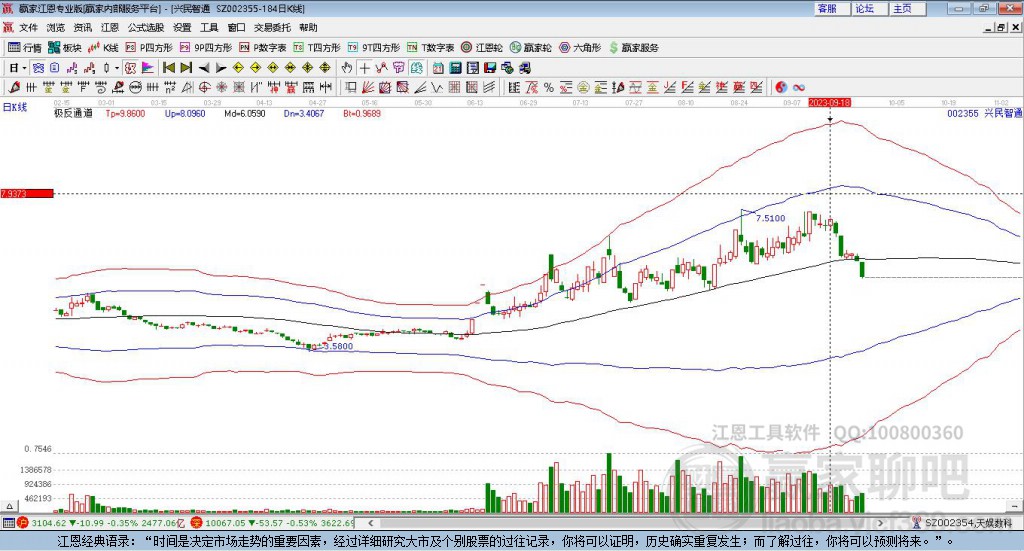Open the P数字表 number table
1024x551 pixels.
point(263,48)
